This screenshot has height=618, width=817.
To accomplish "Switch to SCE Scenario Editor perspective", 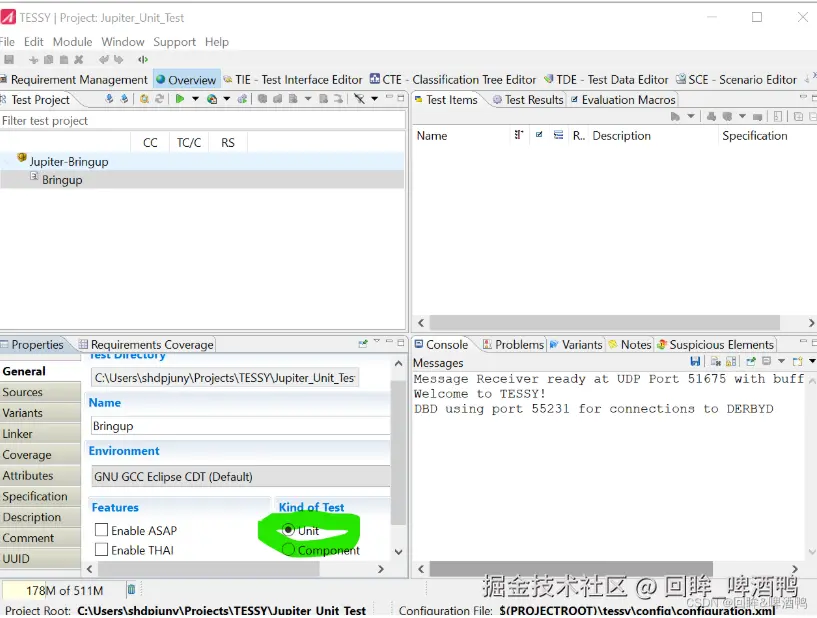I will coord(736,80).
